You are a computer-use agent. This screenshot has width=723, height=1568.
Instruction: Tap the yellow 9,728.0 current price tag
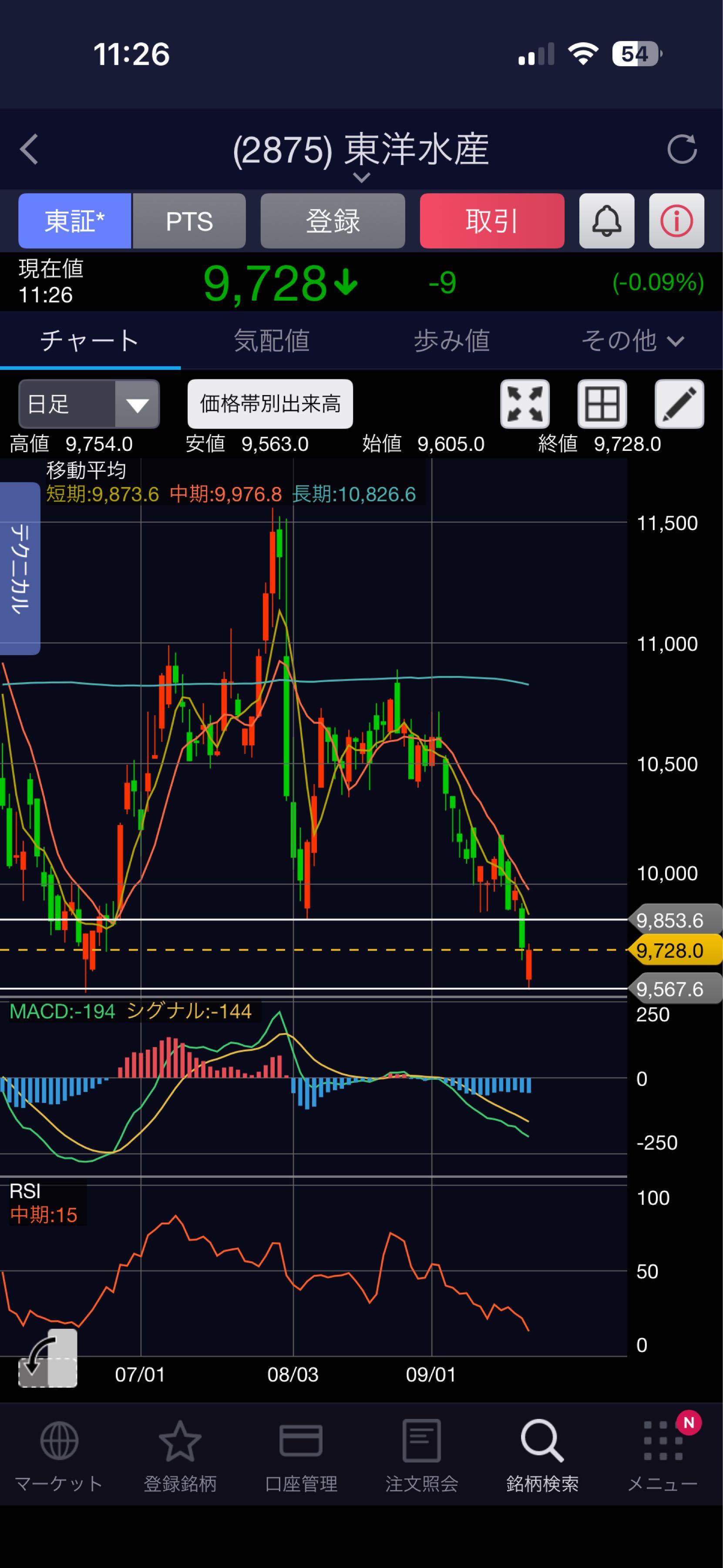(674, 950)
